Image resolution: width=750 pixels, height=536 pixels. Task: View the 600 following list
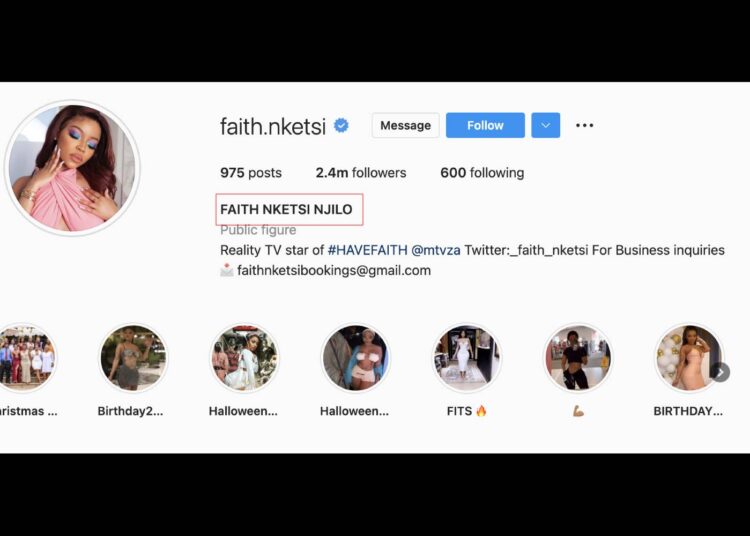click(x=482, y=173)
